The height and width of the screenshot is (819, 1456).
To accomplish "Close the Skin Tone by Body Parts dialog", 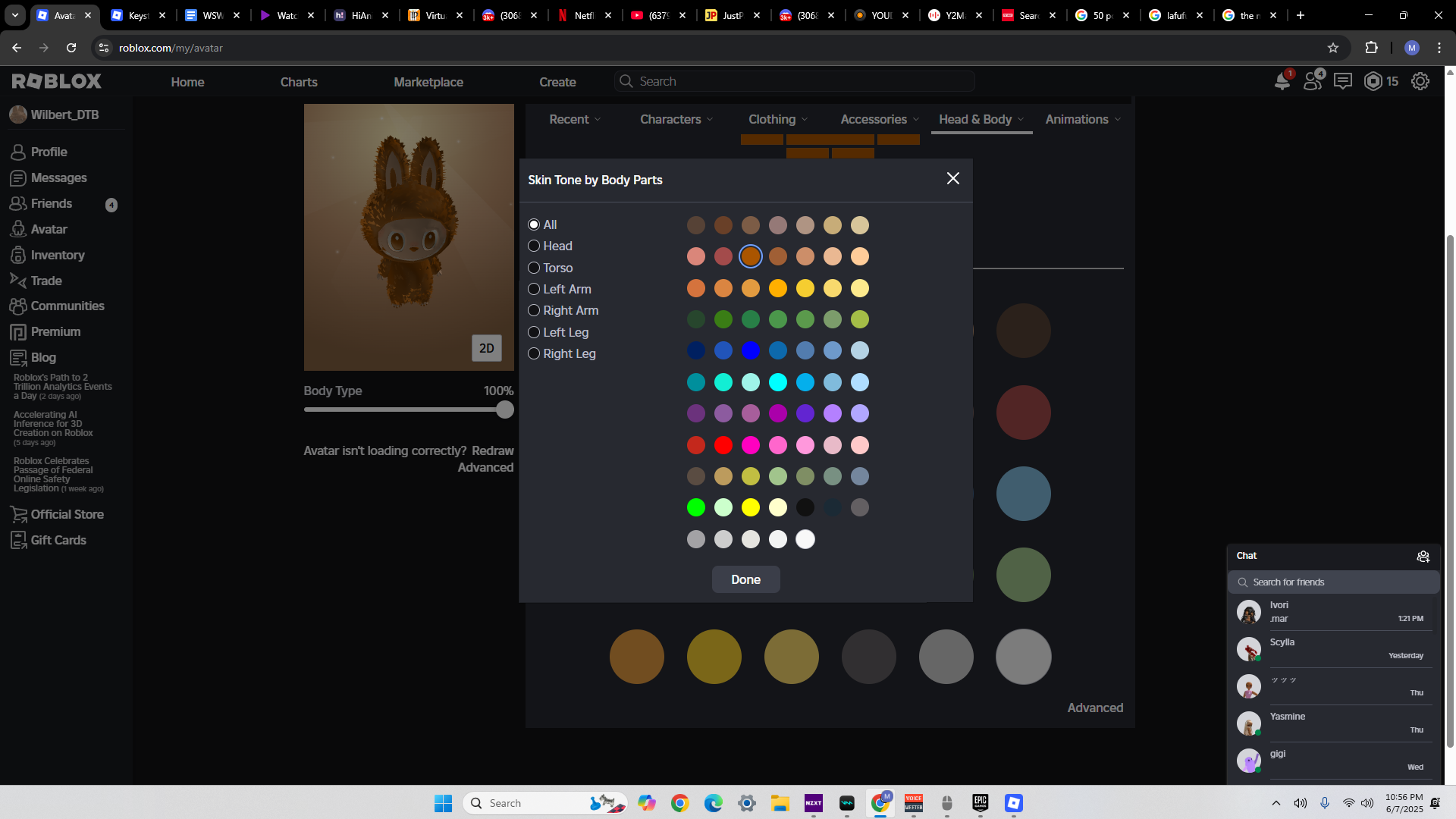I will [x=953, y=178].
